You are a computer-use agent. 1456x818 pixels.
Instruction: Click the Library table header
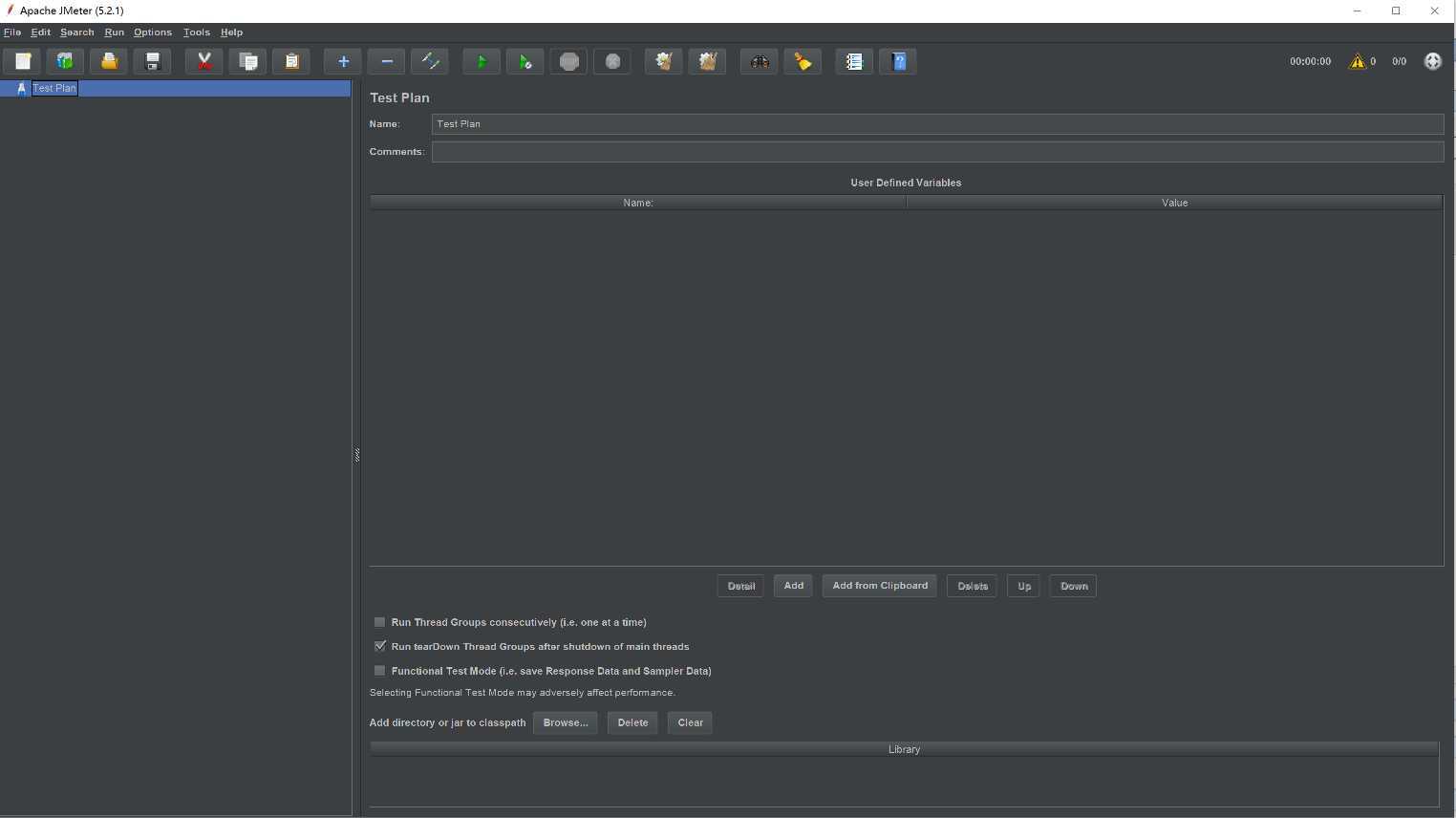point(904,749)
